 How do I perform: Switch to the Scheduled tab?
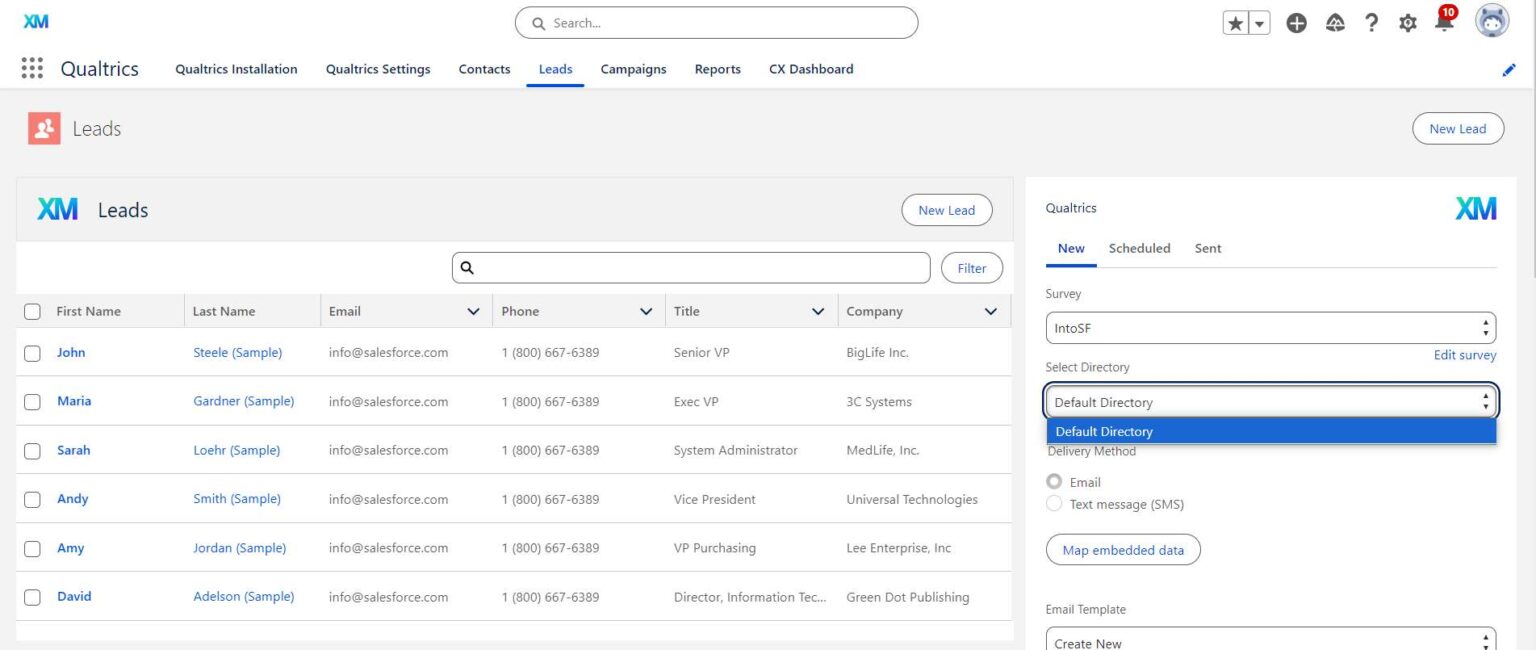[x=1139, y=248]
